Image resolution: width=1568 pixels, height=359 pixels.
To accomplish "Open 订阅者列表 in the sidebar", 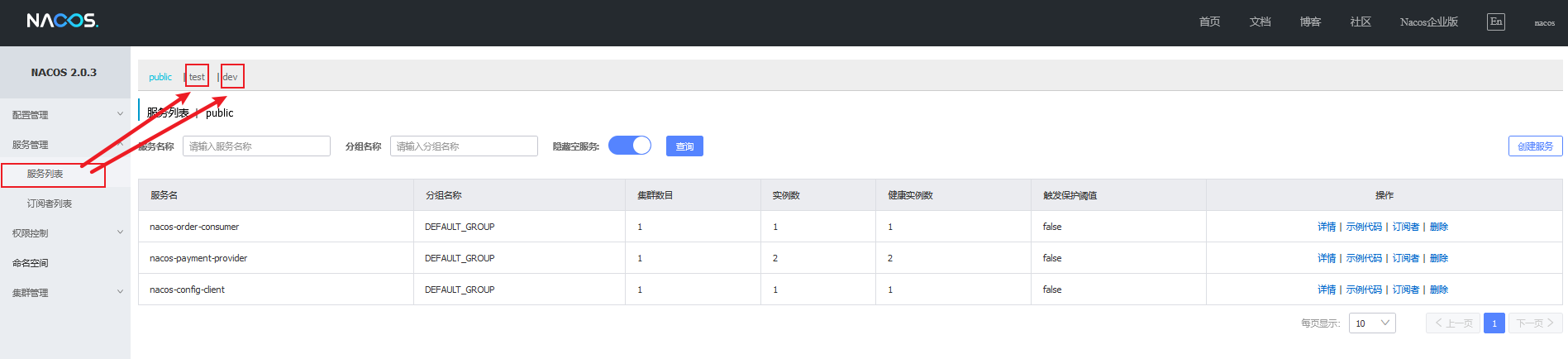I will [x=50, y=203].
